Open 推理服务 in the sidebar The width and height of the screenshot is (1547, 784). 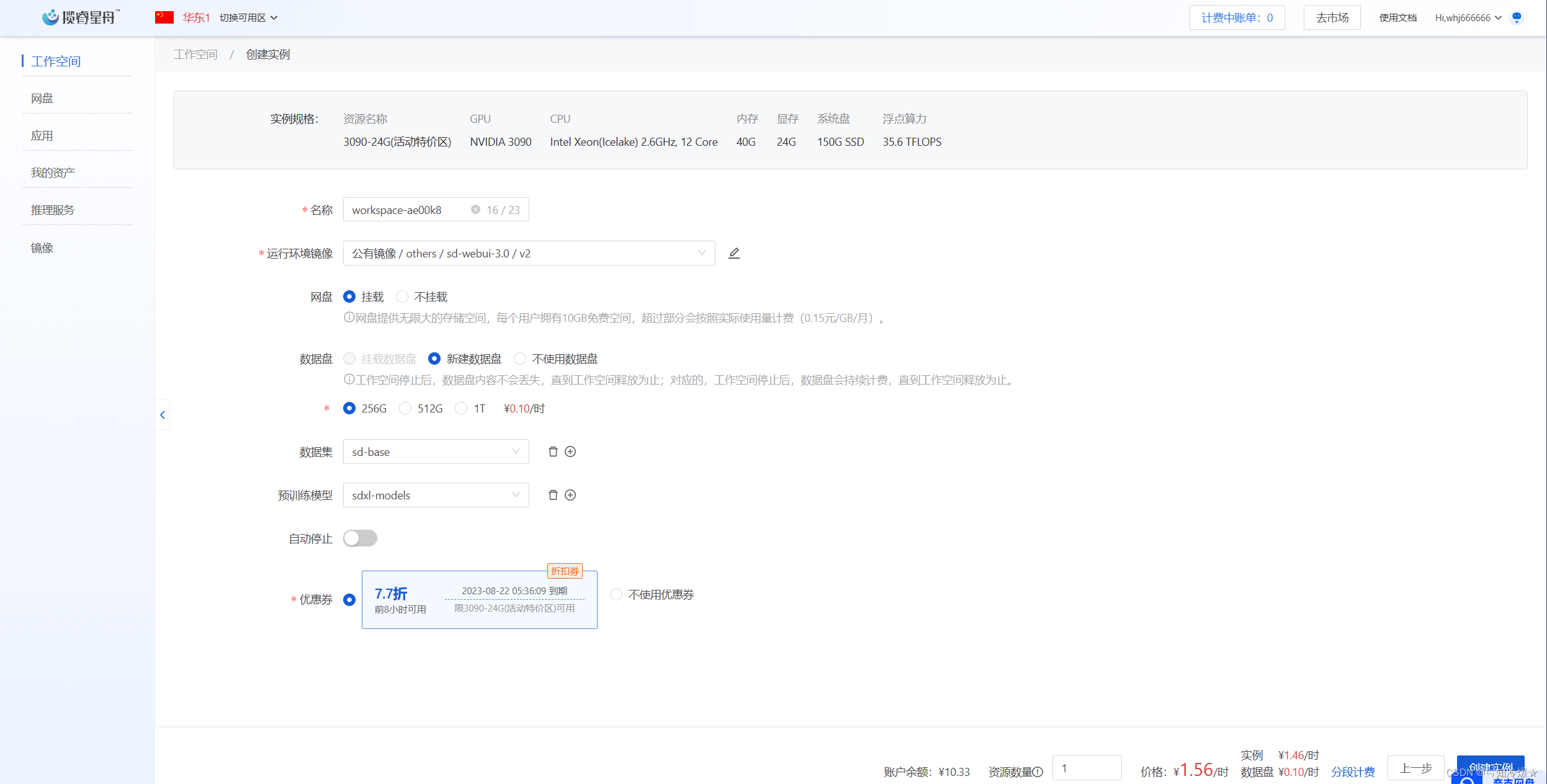tap(53, 210)
